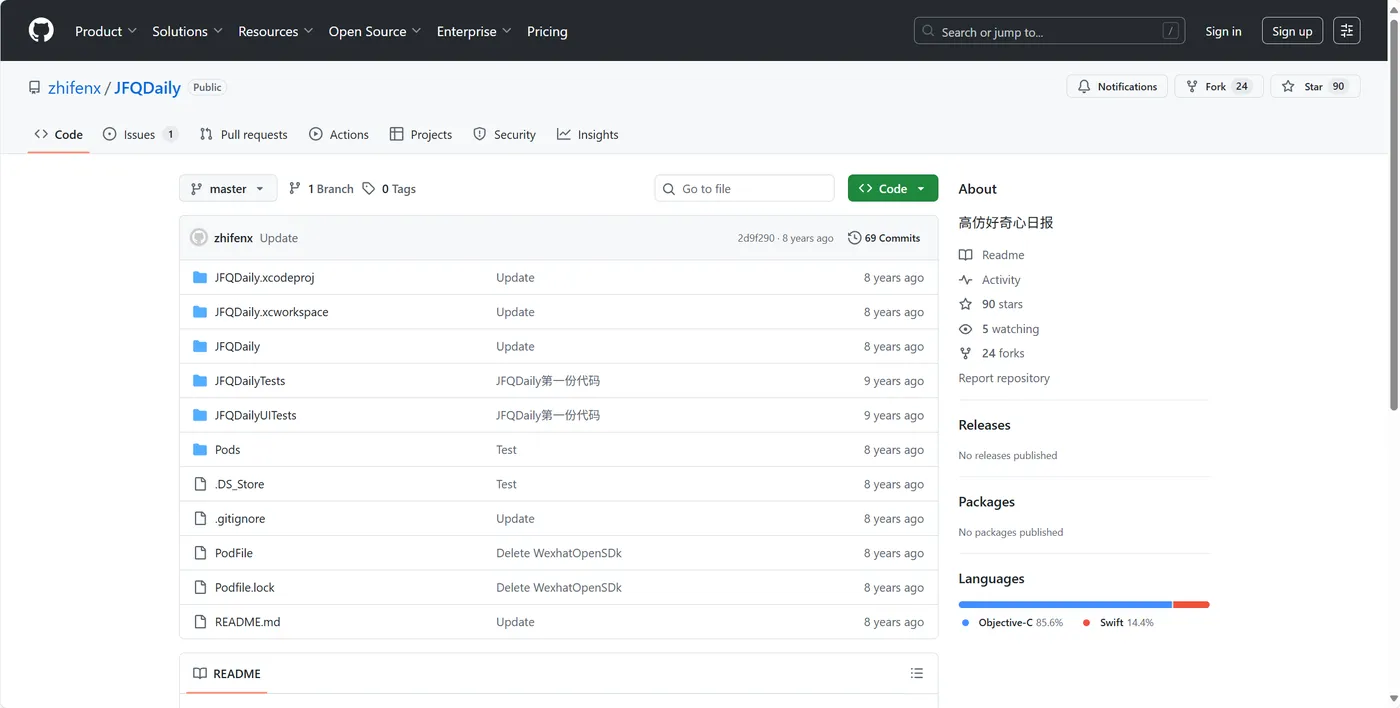
Task: Click the JFQDaily.xcodeproj folder icon
Action: [200, 278]
